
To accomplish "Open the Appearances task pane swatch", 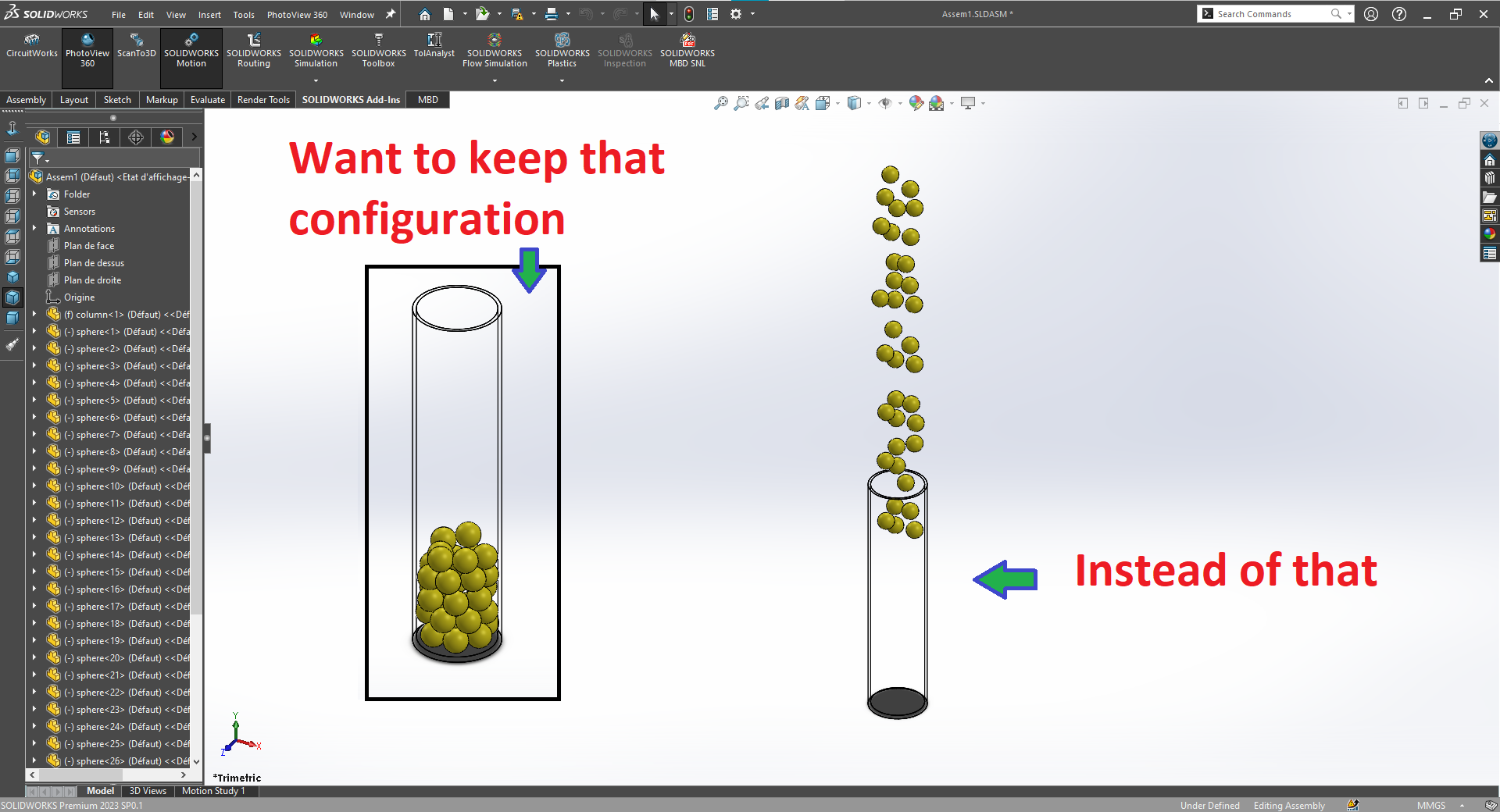I will point(1490,233).
